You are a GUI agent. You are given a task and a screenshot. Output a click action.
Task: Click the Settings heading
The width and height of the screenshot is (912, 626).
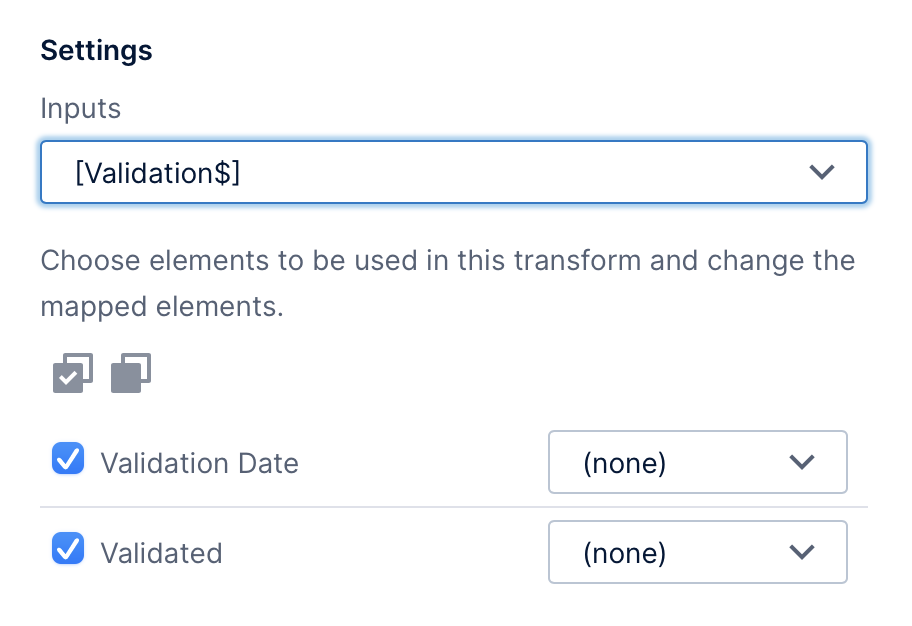[97, 50]
